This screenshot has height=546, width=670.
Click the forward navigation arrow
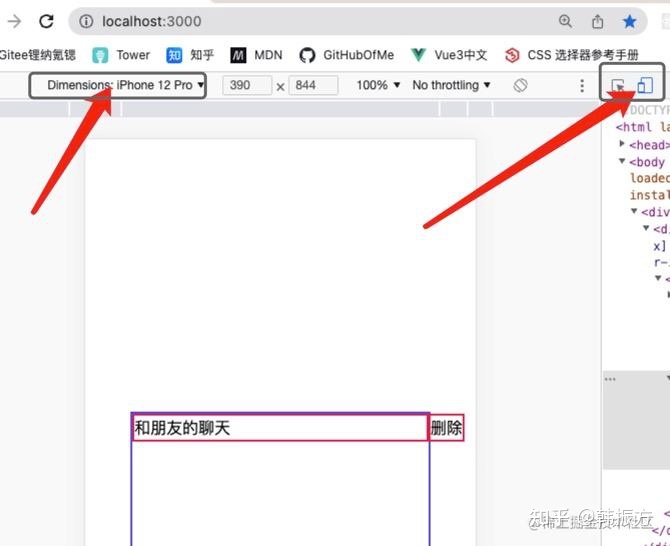click(x=15, y=21)
